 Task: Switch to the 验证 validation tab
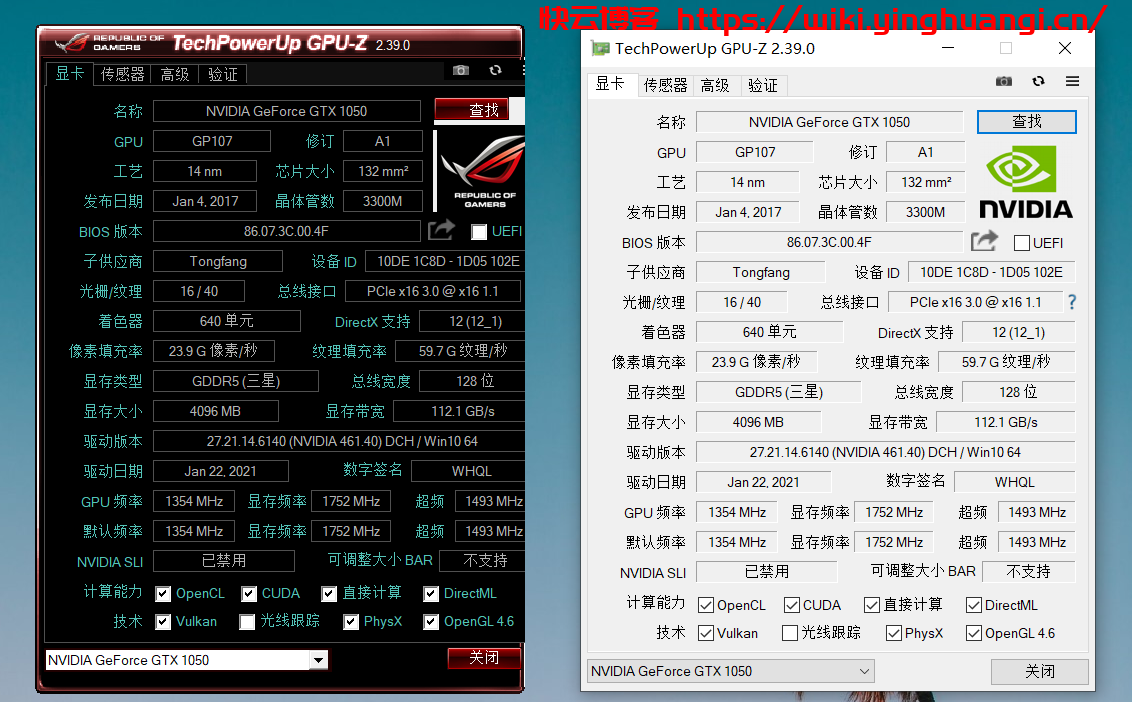[763, 86]
